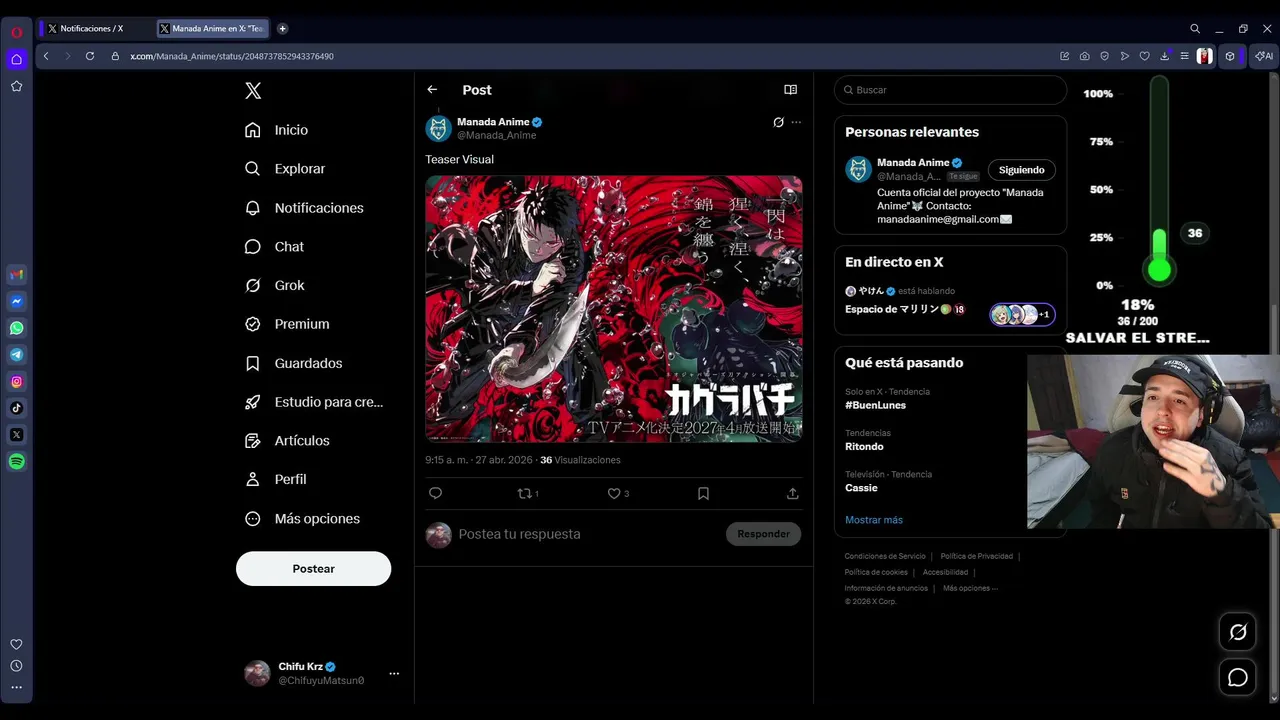Open the Ritondo trend
Screen dimensions: 1280x720
(x=864, y=446)
